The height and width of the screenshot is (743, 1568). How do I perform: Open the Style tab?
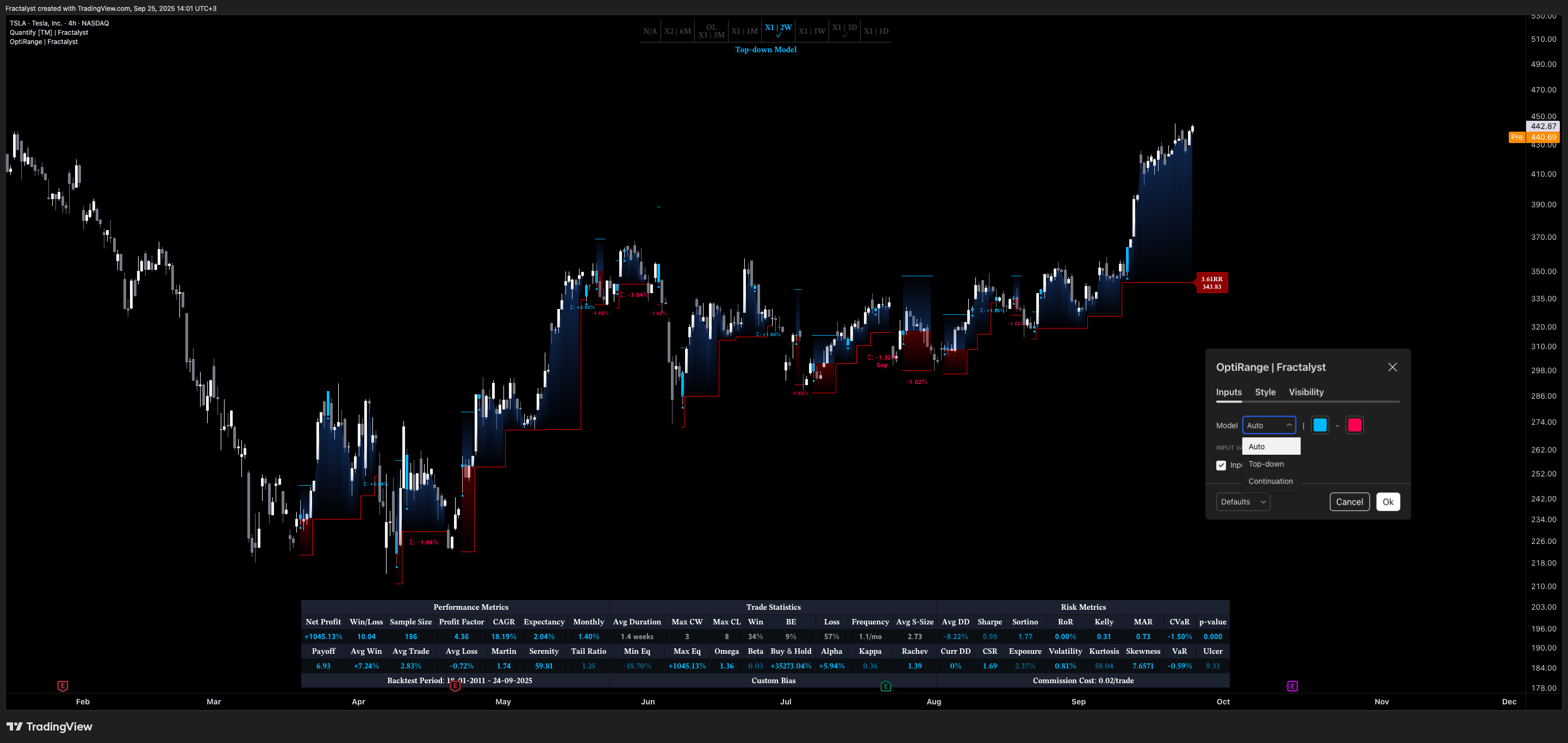1265,392
